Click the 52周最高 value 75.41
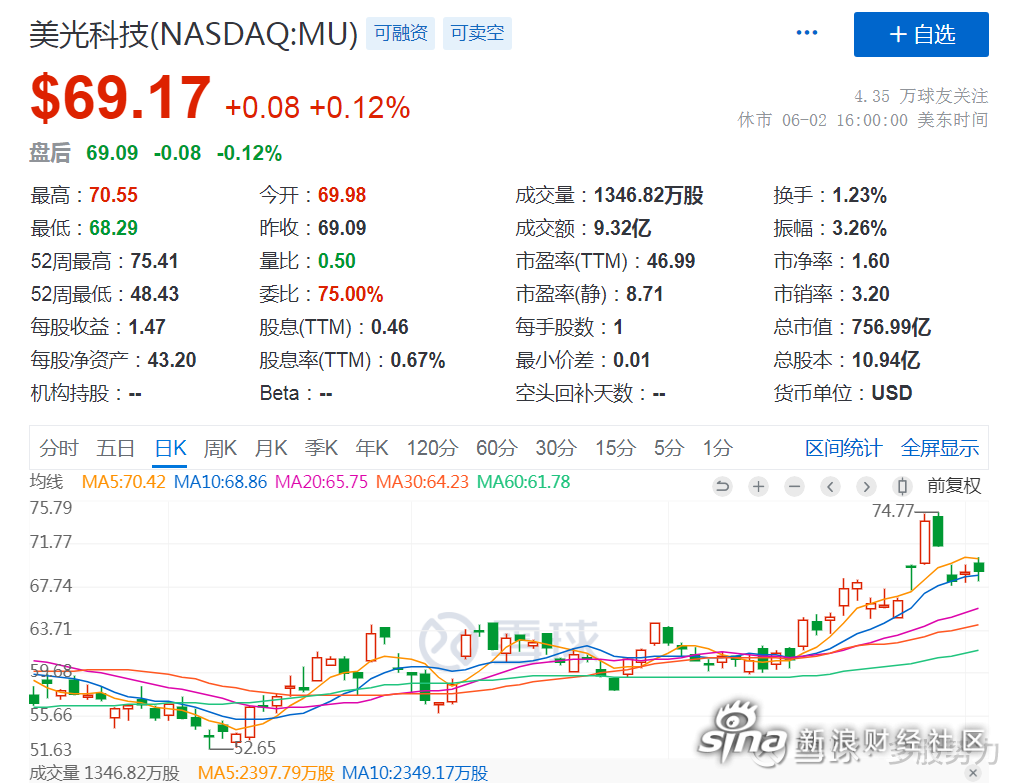The height and width of the screenshot is (783, 1031). click(155, 261)
